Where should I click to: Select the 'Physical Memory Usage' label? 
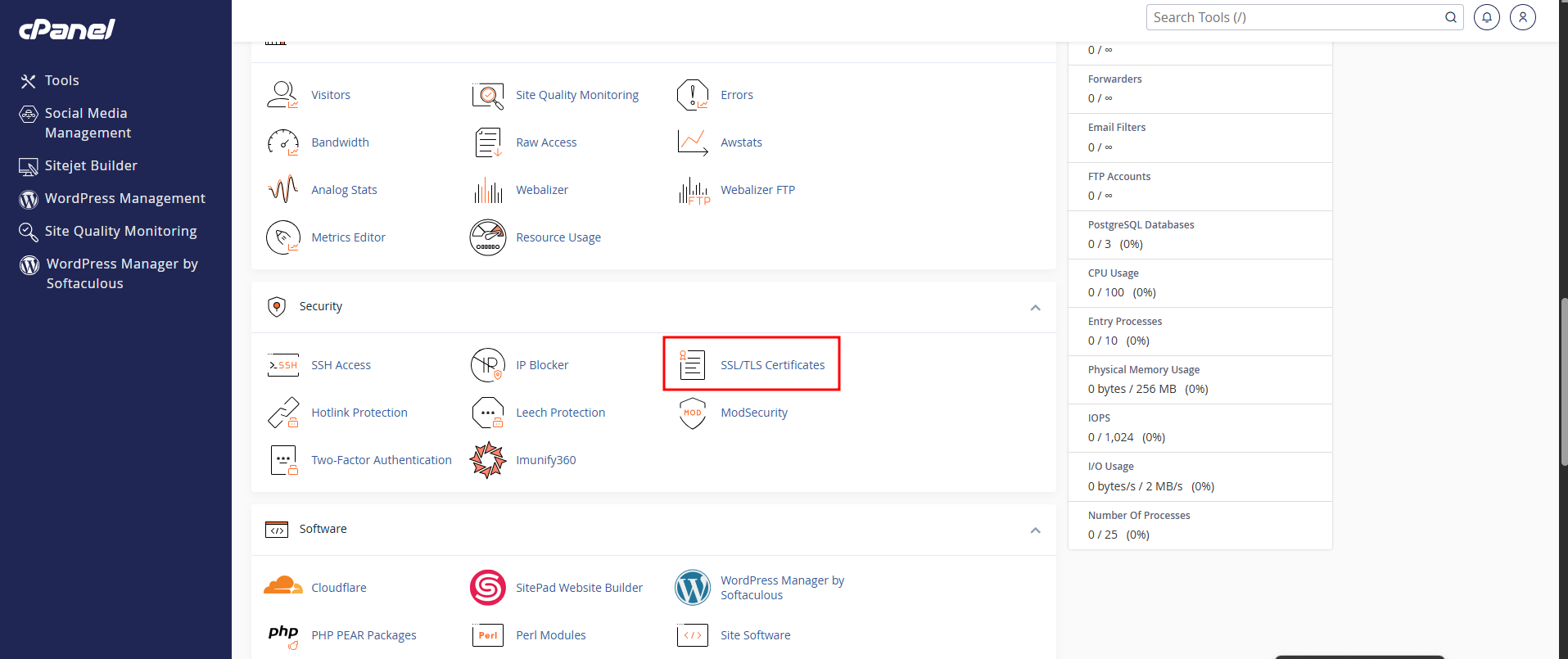click(x=1144, y=370)
